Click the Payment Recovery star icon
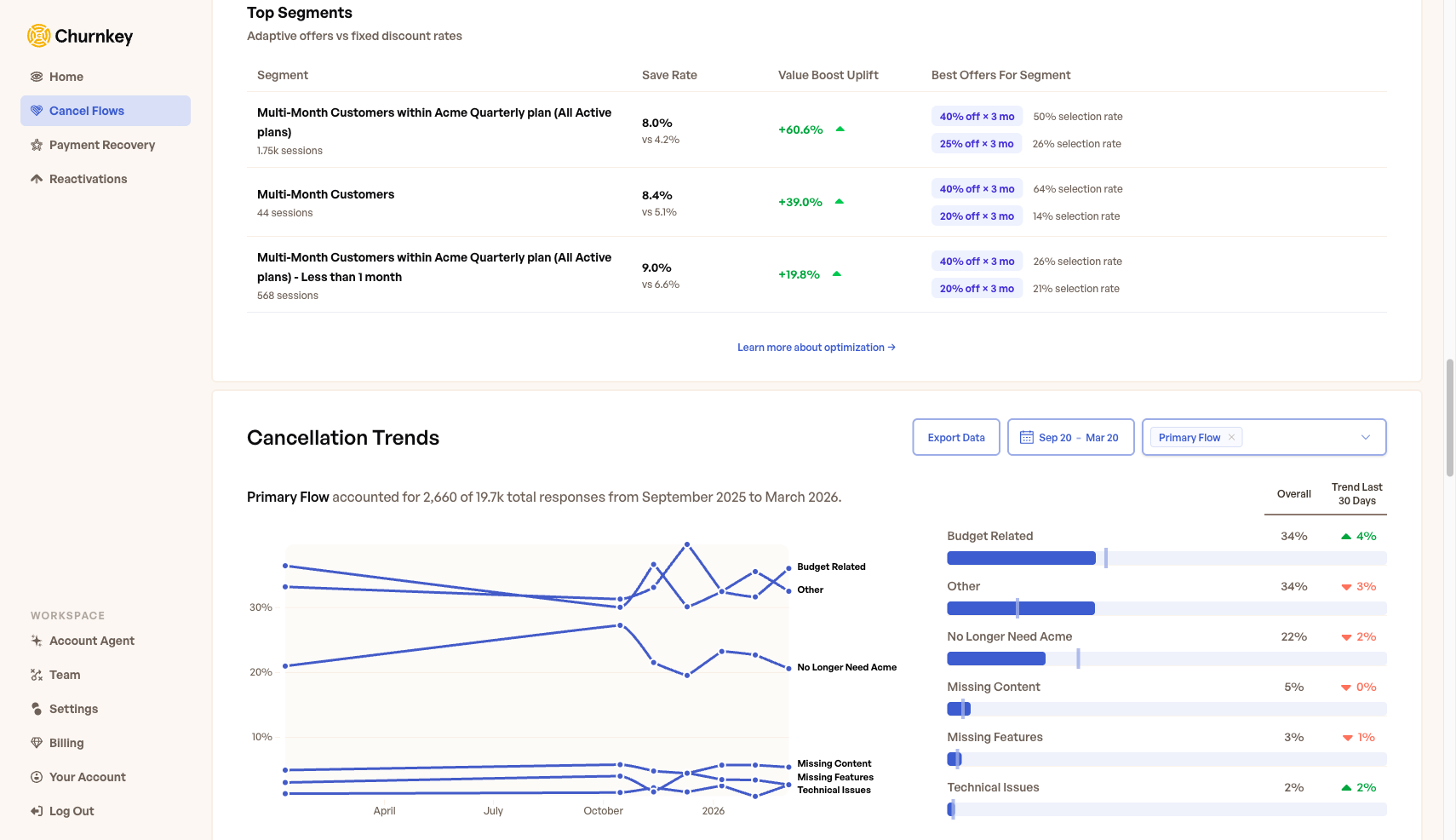1456x840 pixels. [x=37, y=145]
